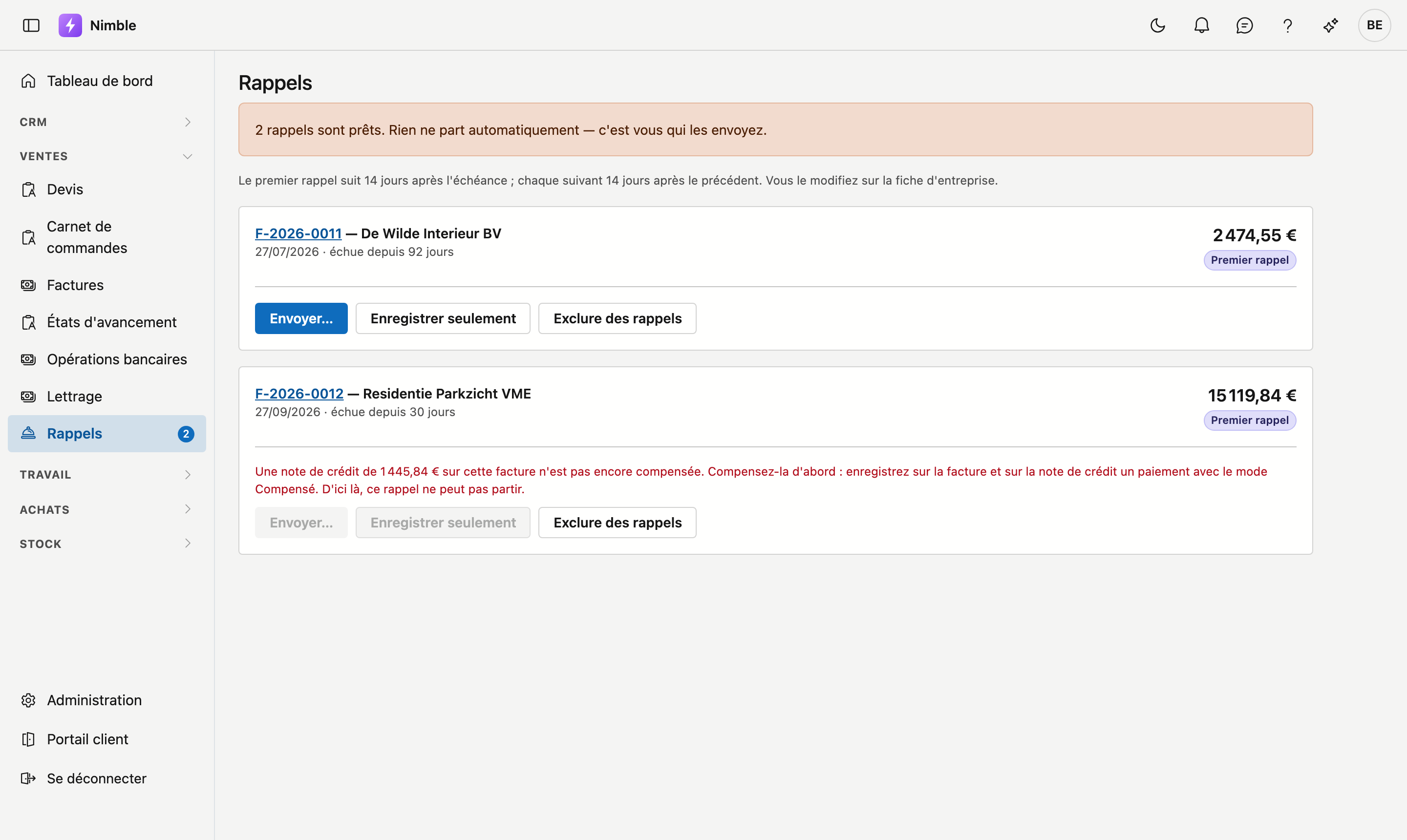Image resolution: width=1407 pixels, height=840 pixels.
Task: Expand the STOCK section
Action: tap(107, 544)
